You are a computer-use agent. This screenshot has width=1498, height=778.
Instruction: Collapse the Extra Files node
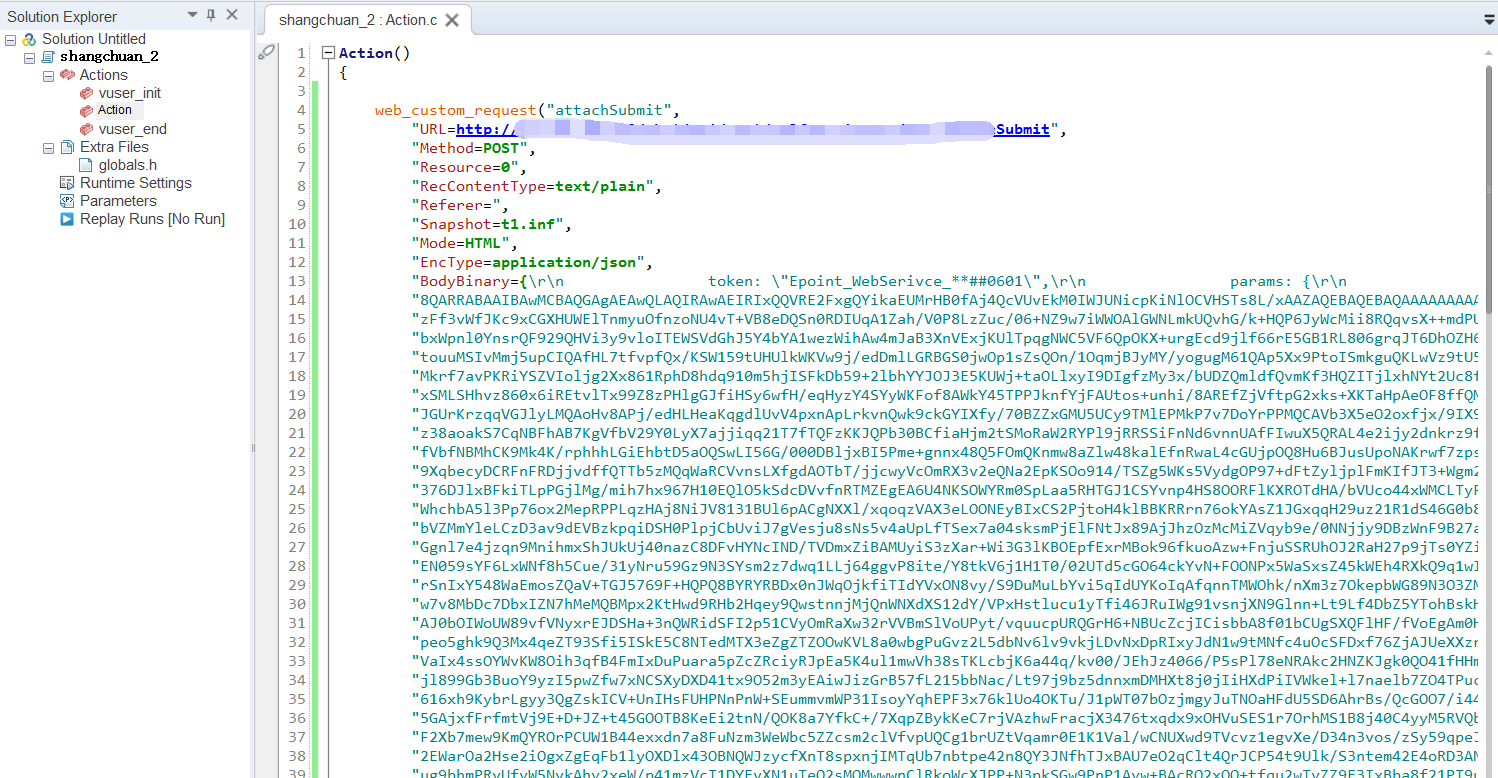click(x=48, y=148)
